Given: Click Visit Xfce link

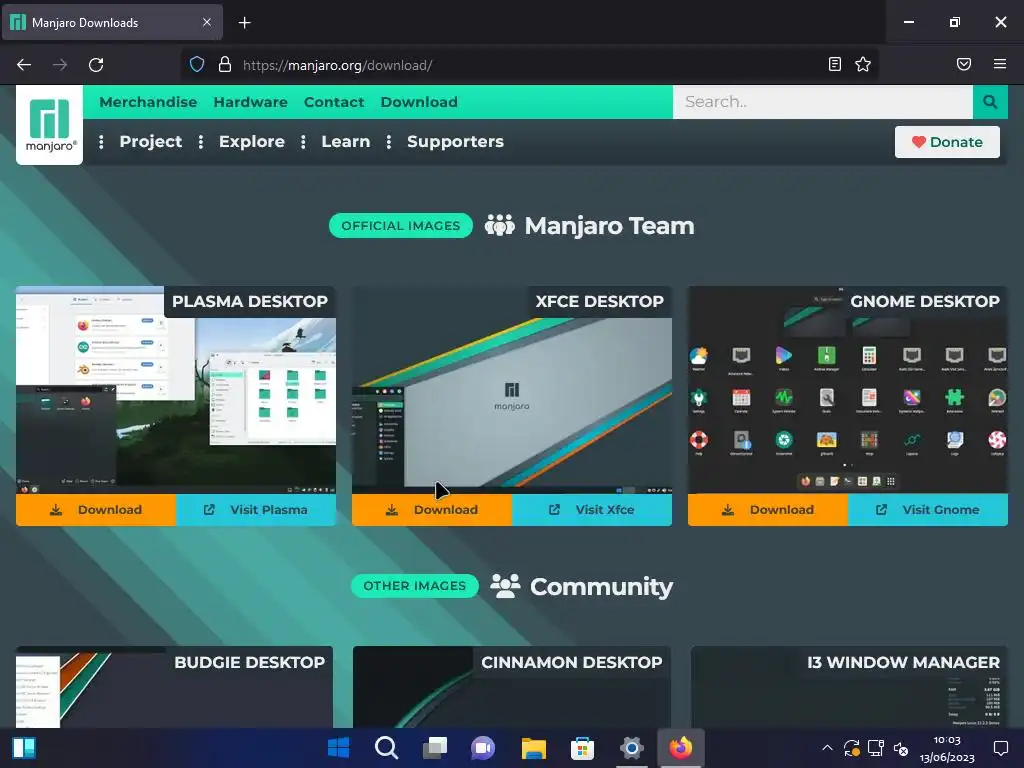Looking at the screenshot, I should click(x=592, y=510).
